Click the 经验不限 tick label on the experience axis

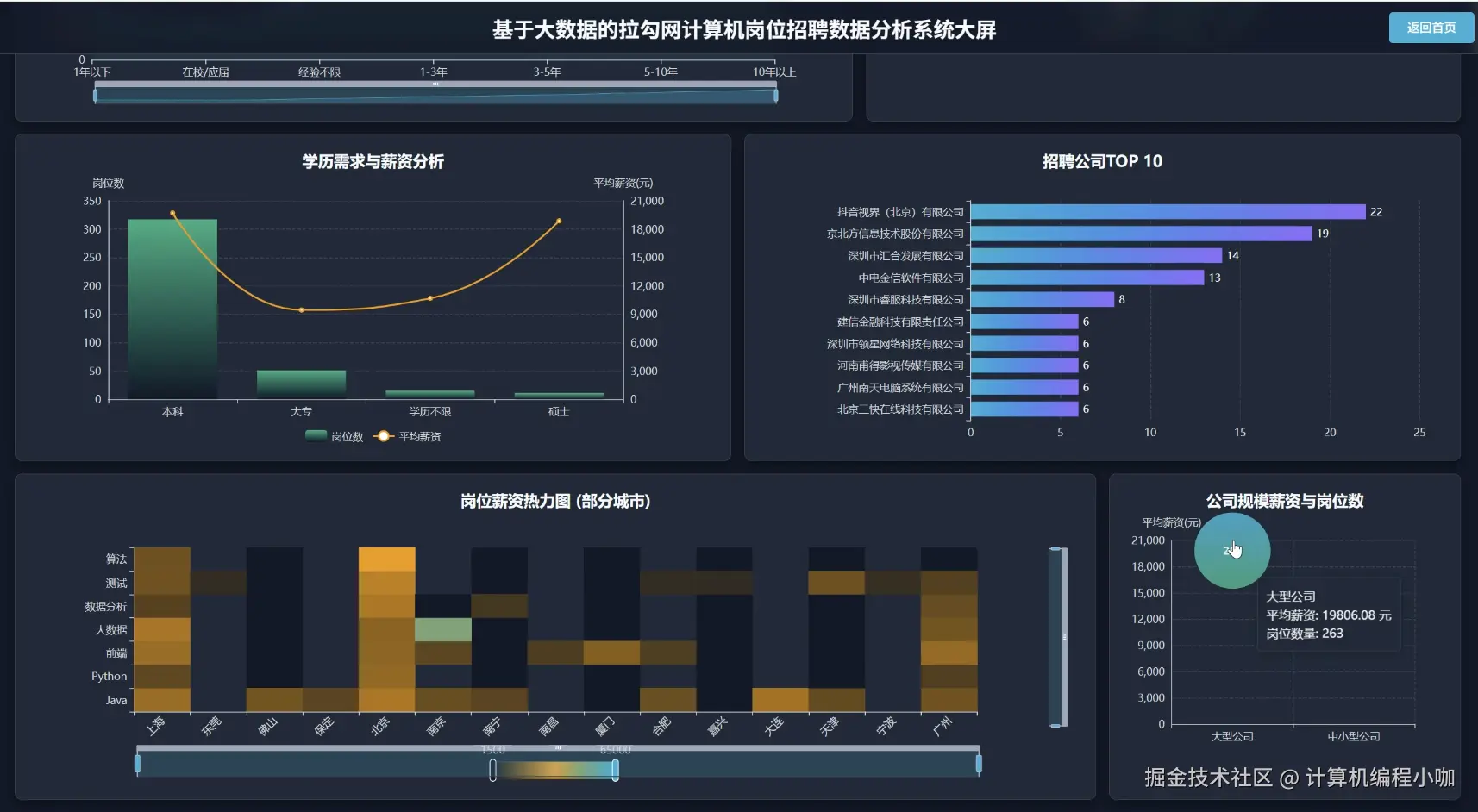coord(318,72)
